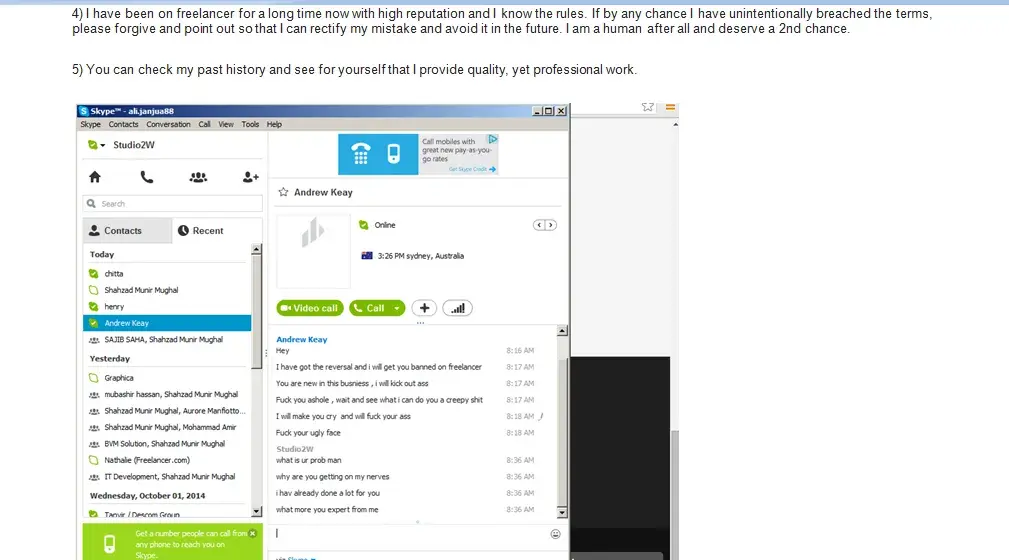Click the next arrow in profile panel
1009x560 pixels.
pyautogui.click(x=550, y=225)
